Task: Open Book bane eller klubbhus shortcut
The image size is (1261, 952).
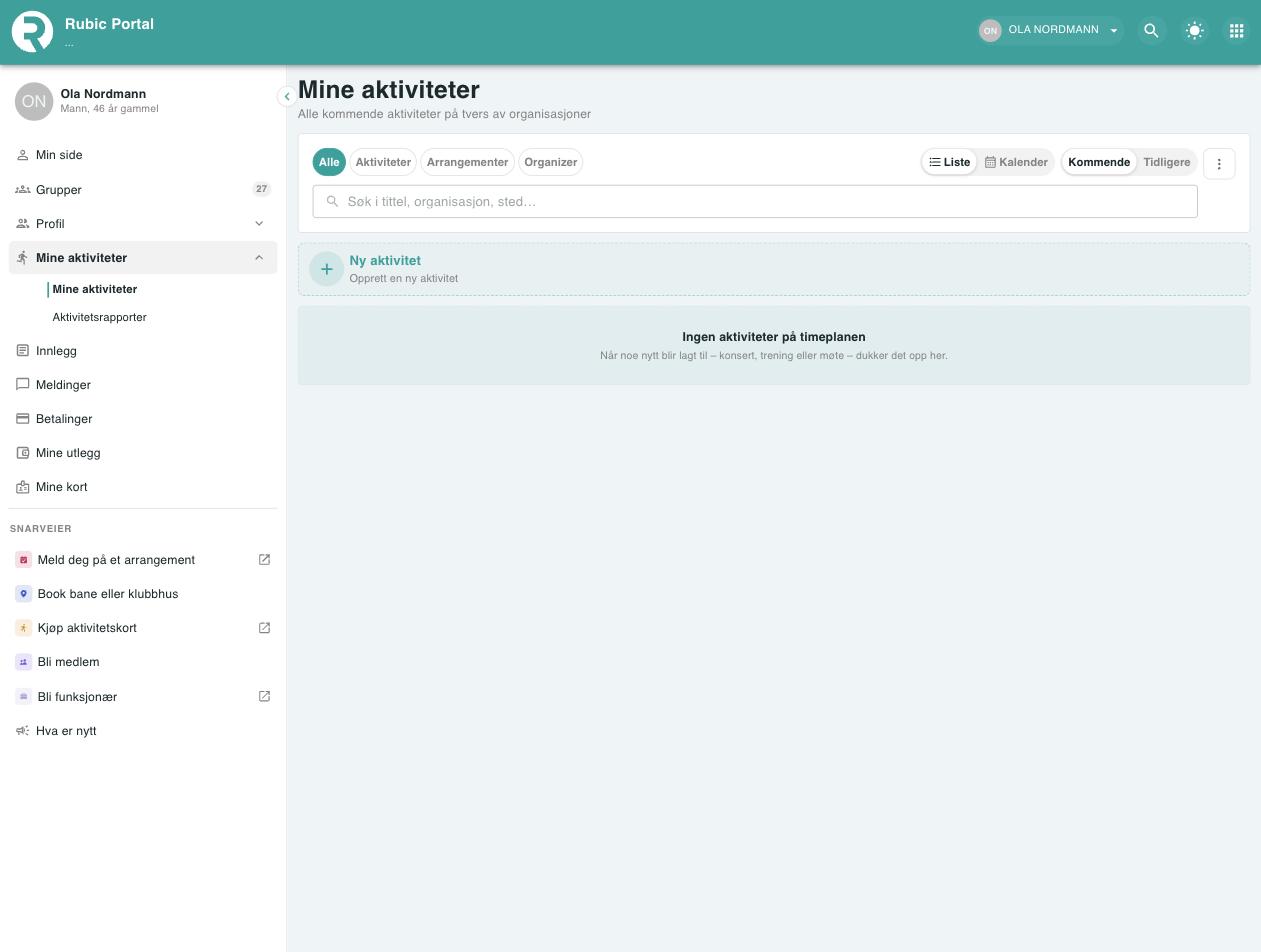Action: (143, 594)
